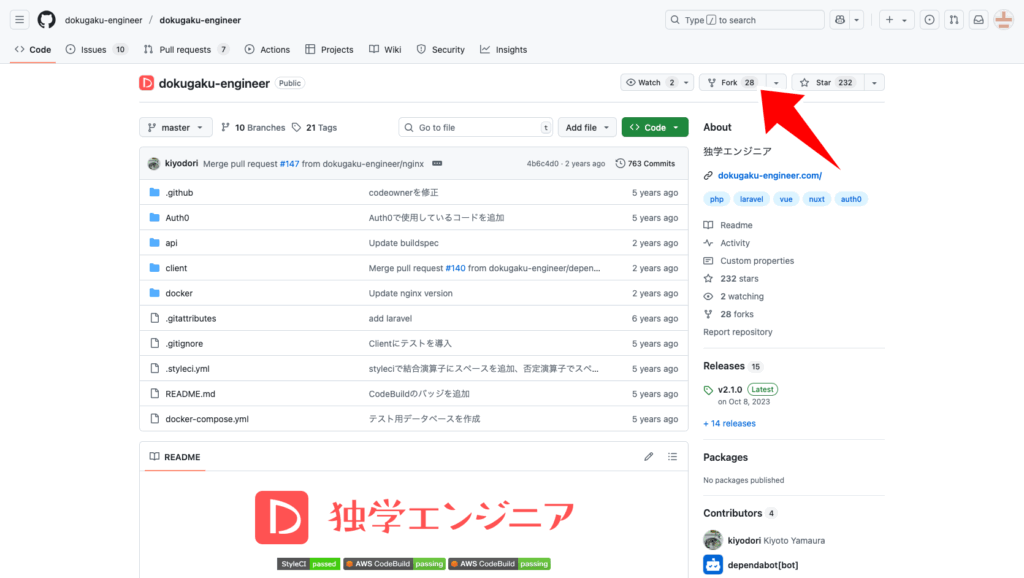Go to the Insights tab
Viewport: 1024px width, 578px height.
(503, 49)
